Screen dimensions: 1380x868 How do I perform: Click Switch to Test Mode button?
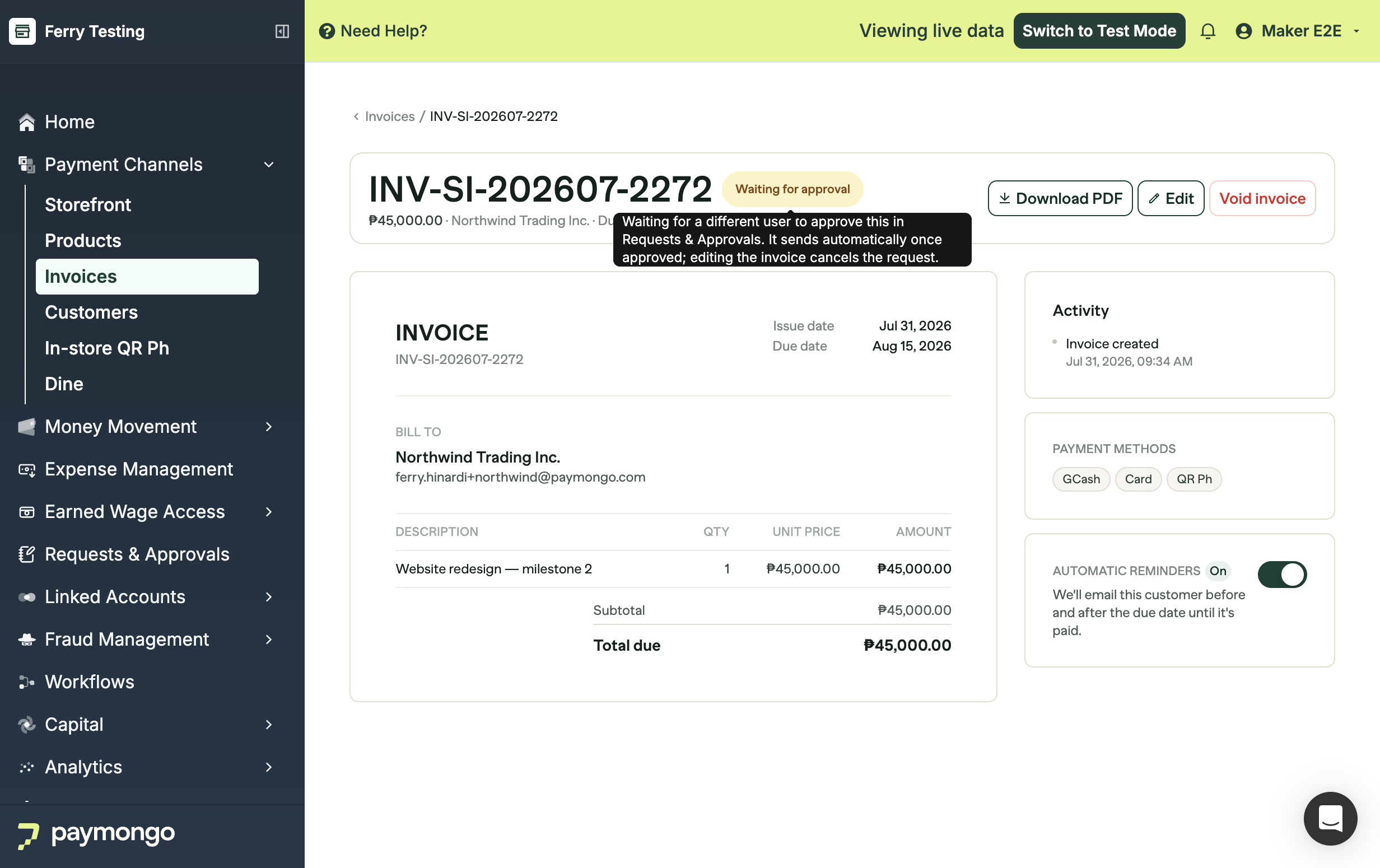pos(1099,31)
